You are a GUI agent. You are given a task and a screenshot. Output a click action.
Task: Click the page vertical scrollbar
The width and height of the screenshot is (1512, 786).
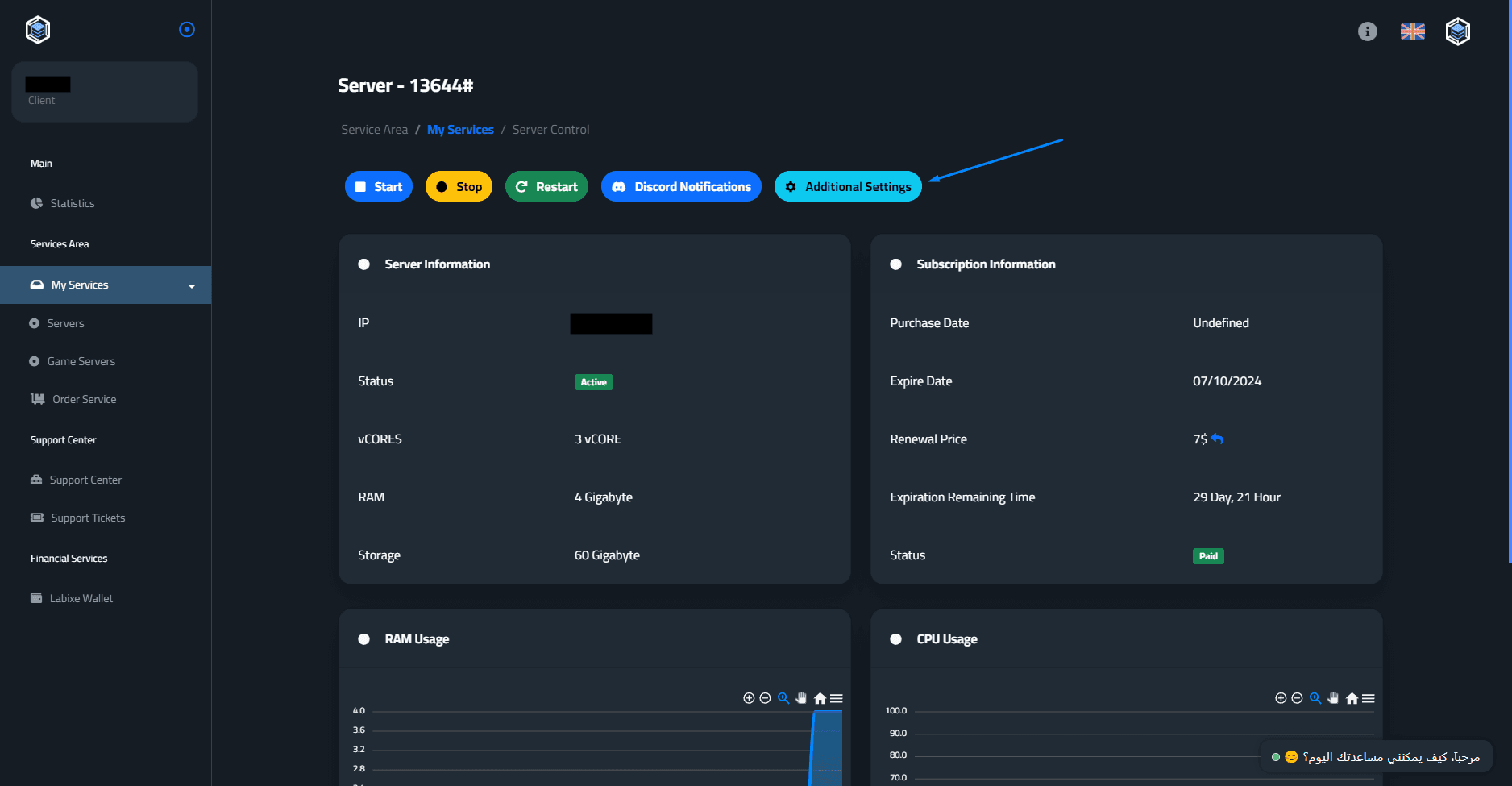(x=1510, y=281)
